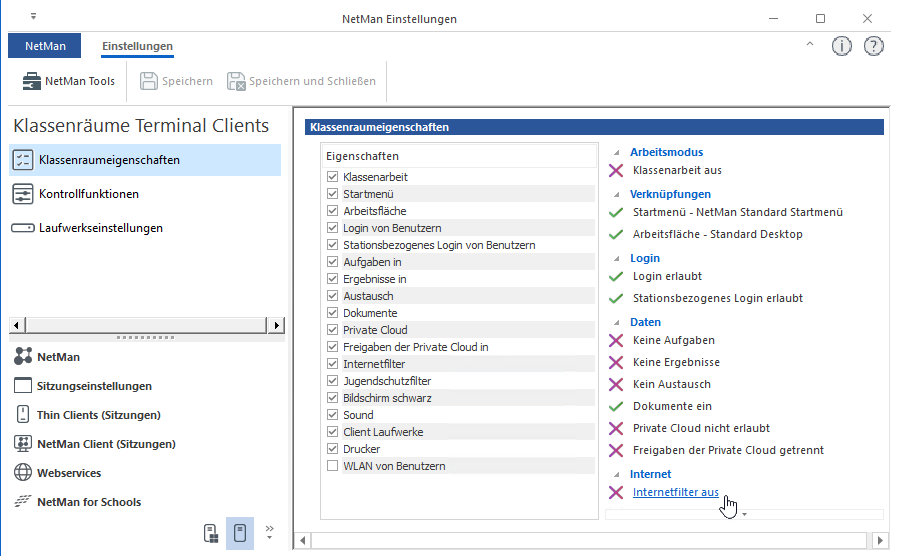Screen dimensions: 898x556
Task: Click the highlighted terminal client icon
Action: click(240, 533)
